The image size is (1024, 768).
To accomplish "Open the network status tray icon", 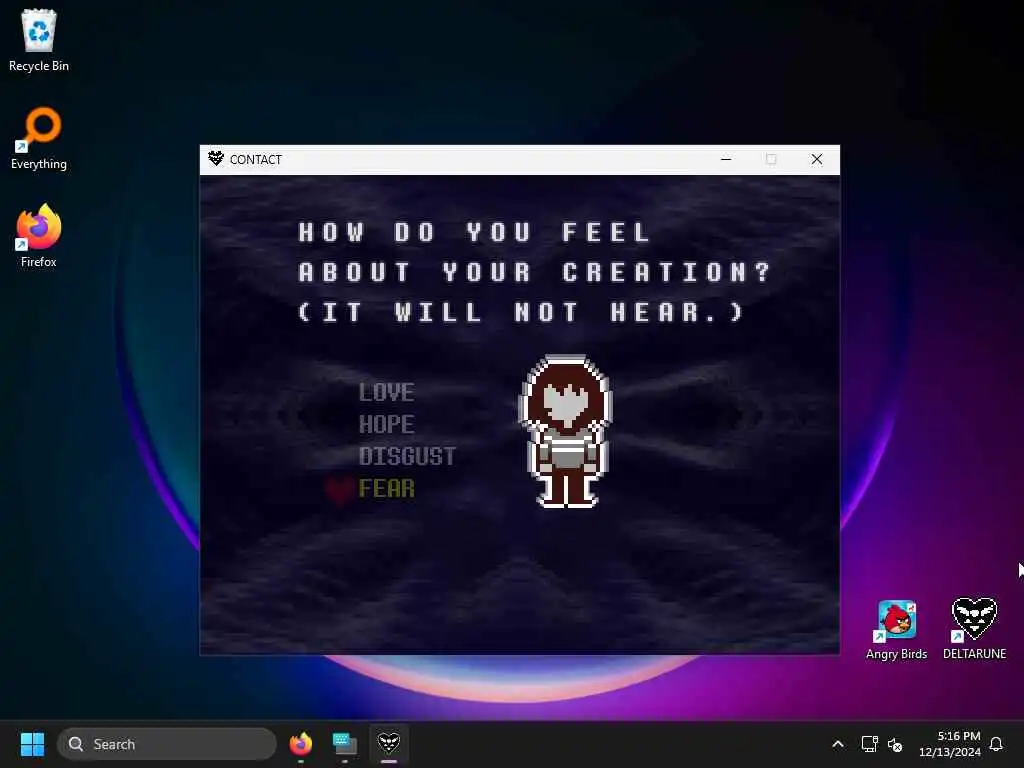I will click(x=869, y=744).
